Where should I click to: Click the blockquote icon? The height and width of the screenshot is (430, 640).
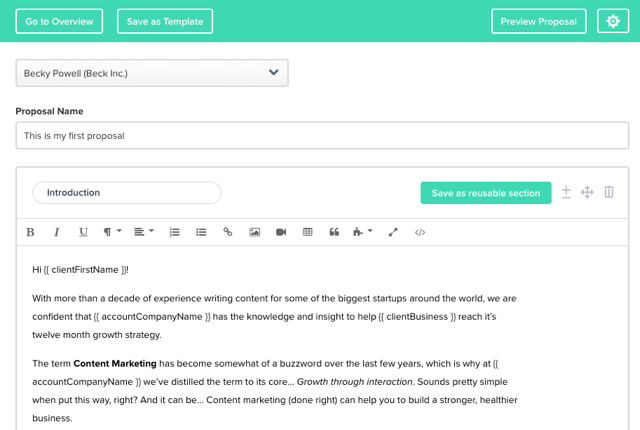pyautogui.click(x=334, y=232)
